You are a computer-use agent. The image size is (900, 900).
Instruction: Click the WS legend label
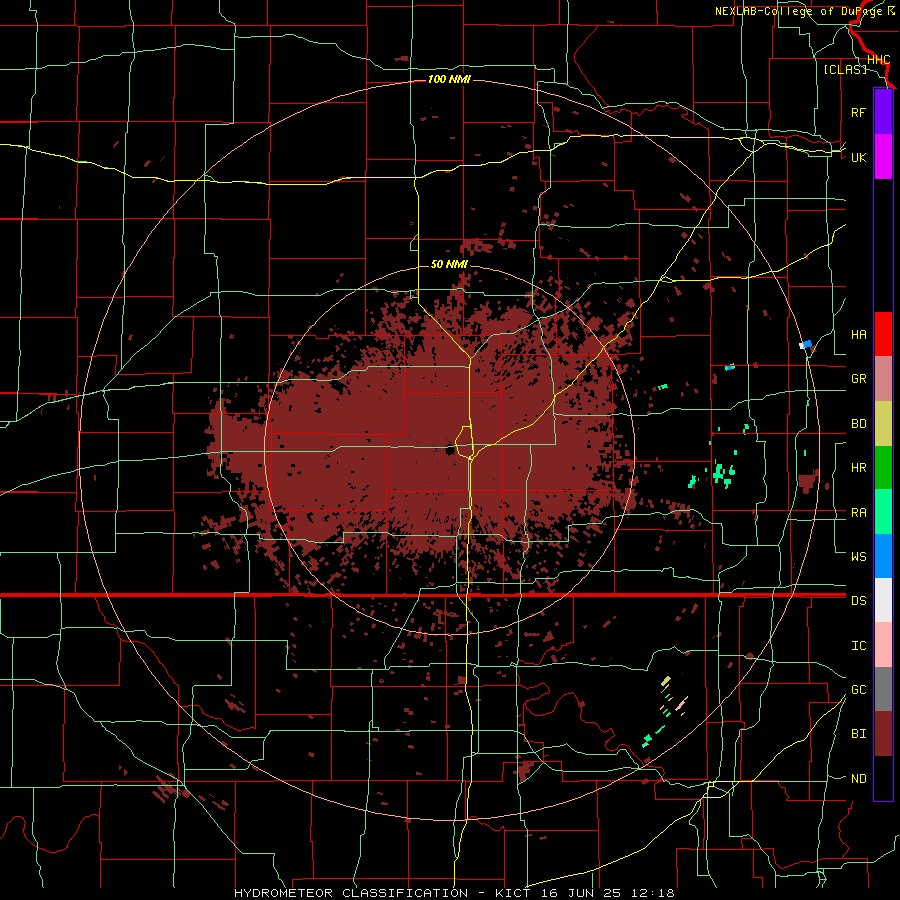coord(858,557)
